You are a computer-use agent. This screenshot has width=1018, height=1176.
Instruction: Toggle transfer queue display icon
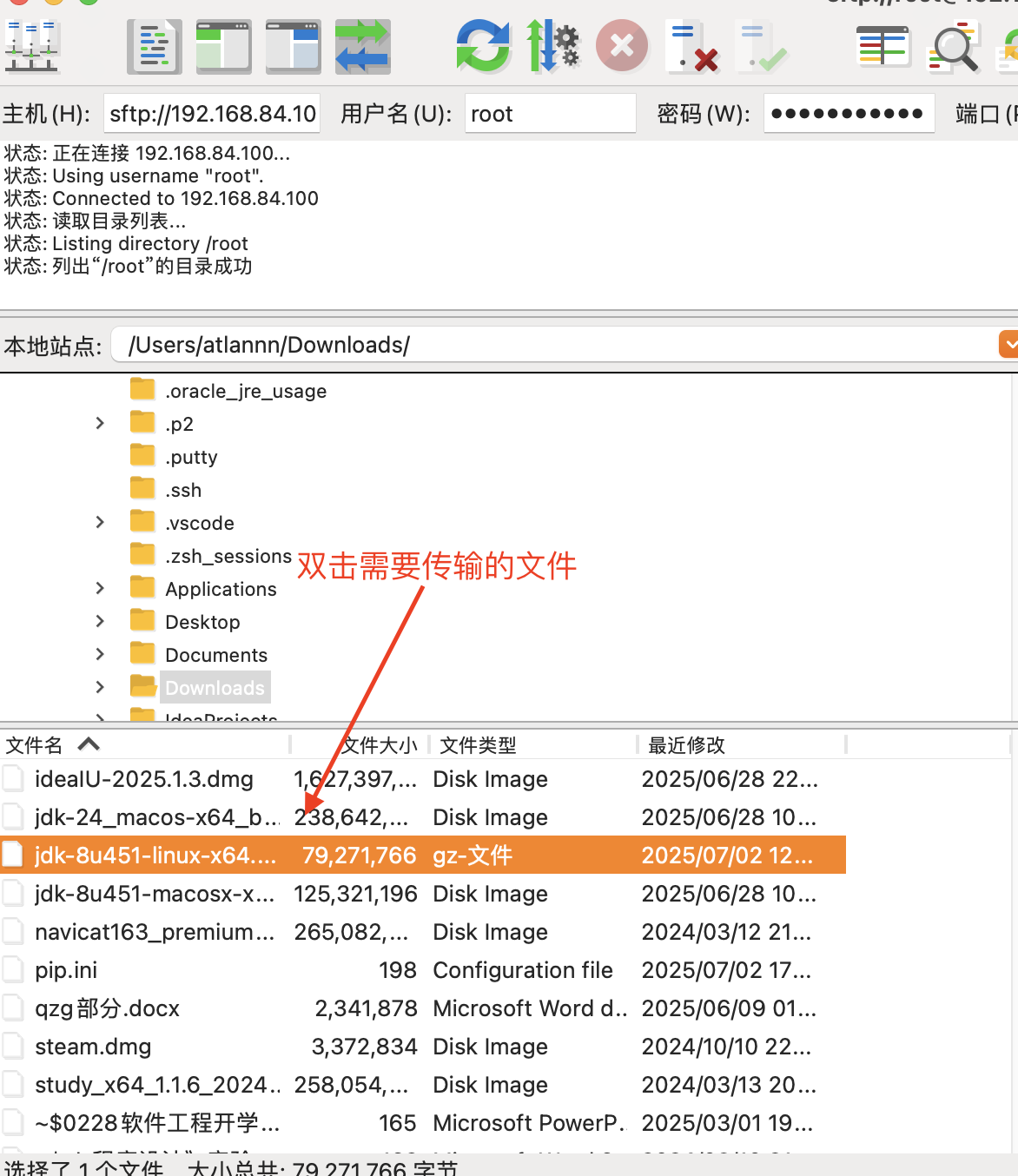[363, 47]
